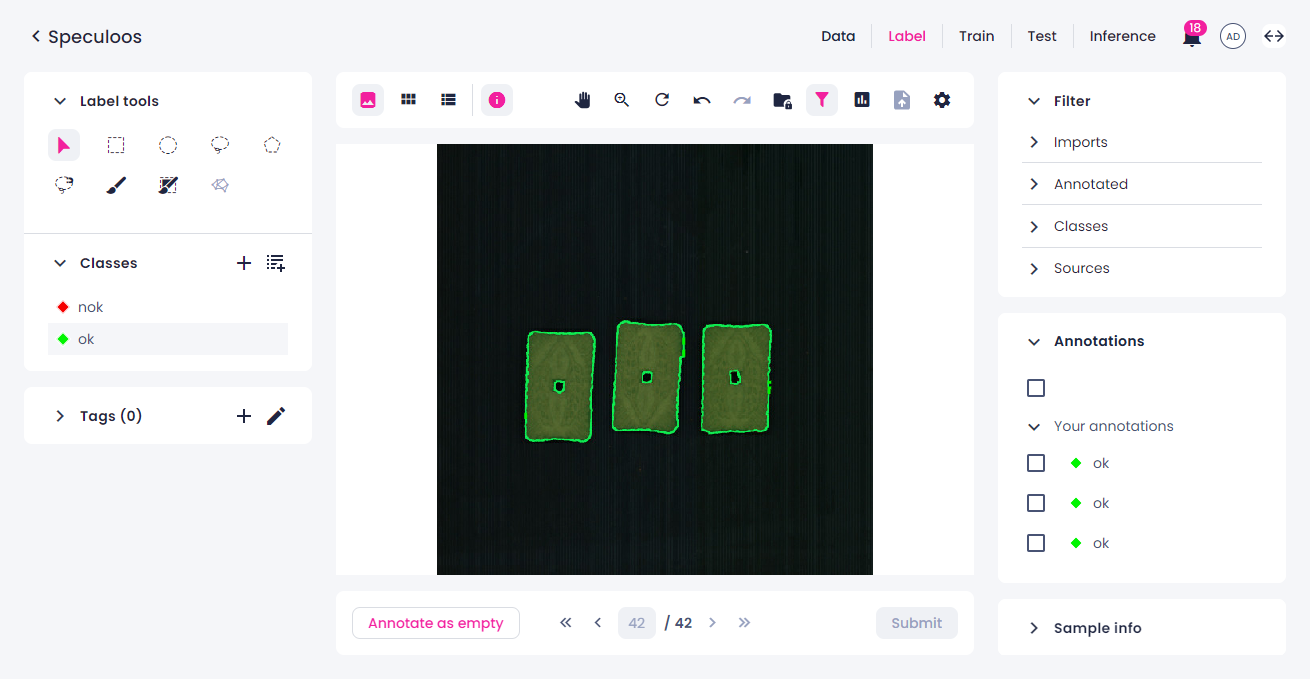Expand the Sample info panel
The height and width of the screenshot is (679, 1310).
pyautogui.click(x=1034, y=628)
